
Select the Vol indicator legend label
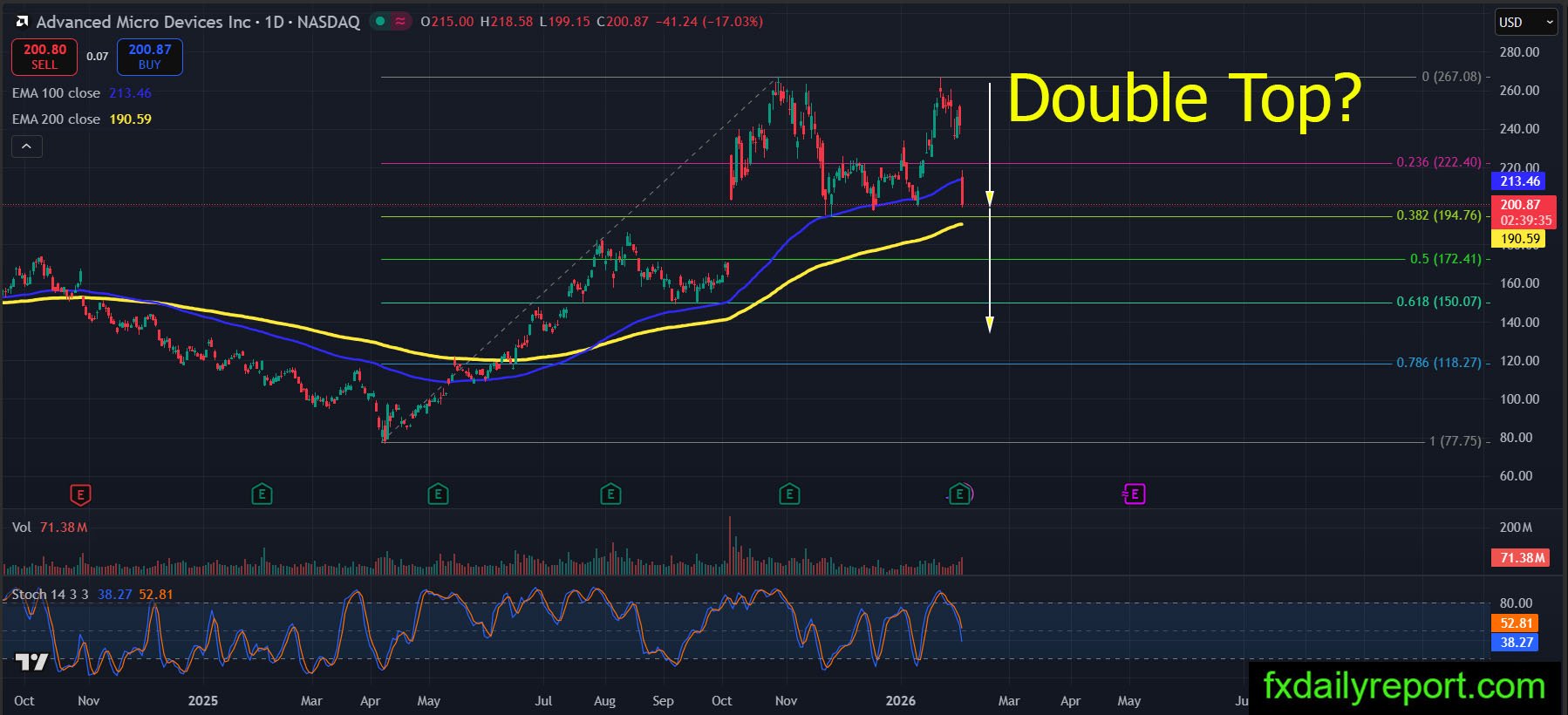click(22, 528)
